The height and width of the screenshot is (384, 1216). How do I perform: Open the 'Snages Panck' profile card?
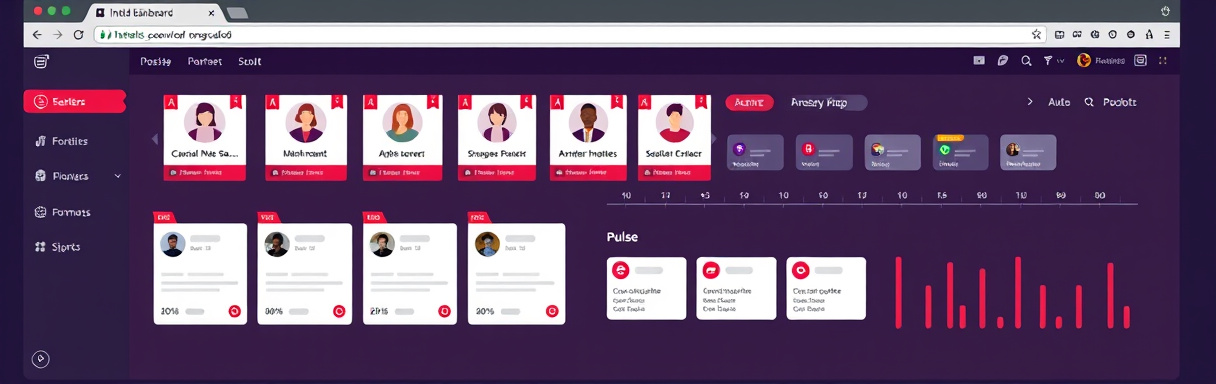pos(497,138)
